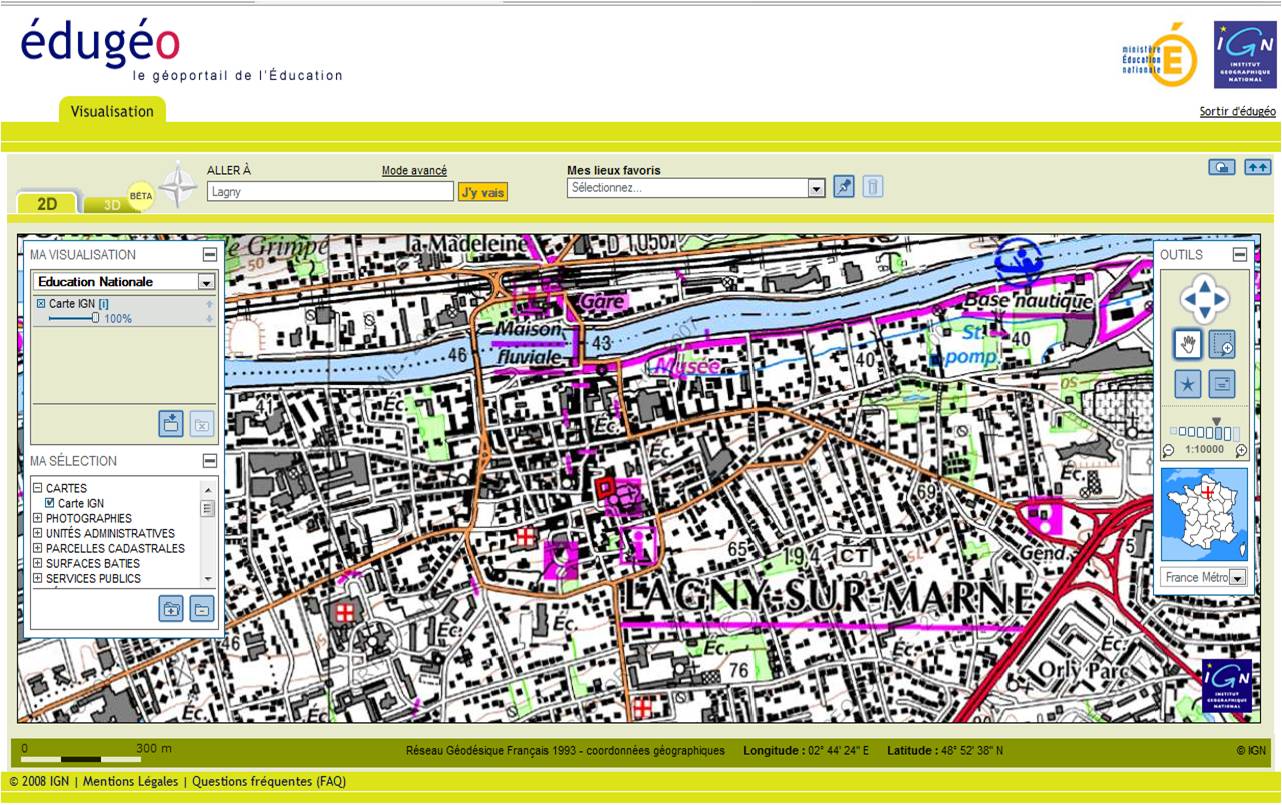The width and height of the screenshot is (1282, 805).
Task: Click the Aller à search field
Action: click(x=330, y=191)
